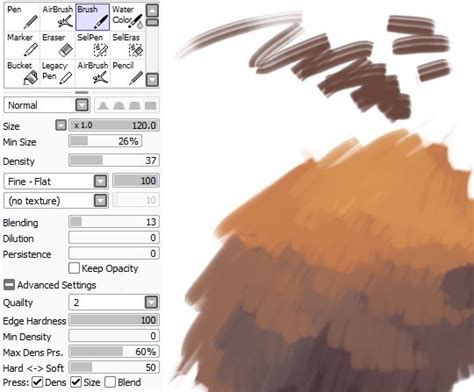
Task: Select the Legacy Pen tool
Action: point(57,73)
